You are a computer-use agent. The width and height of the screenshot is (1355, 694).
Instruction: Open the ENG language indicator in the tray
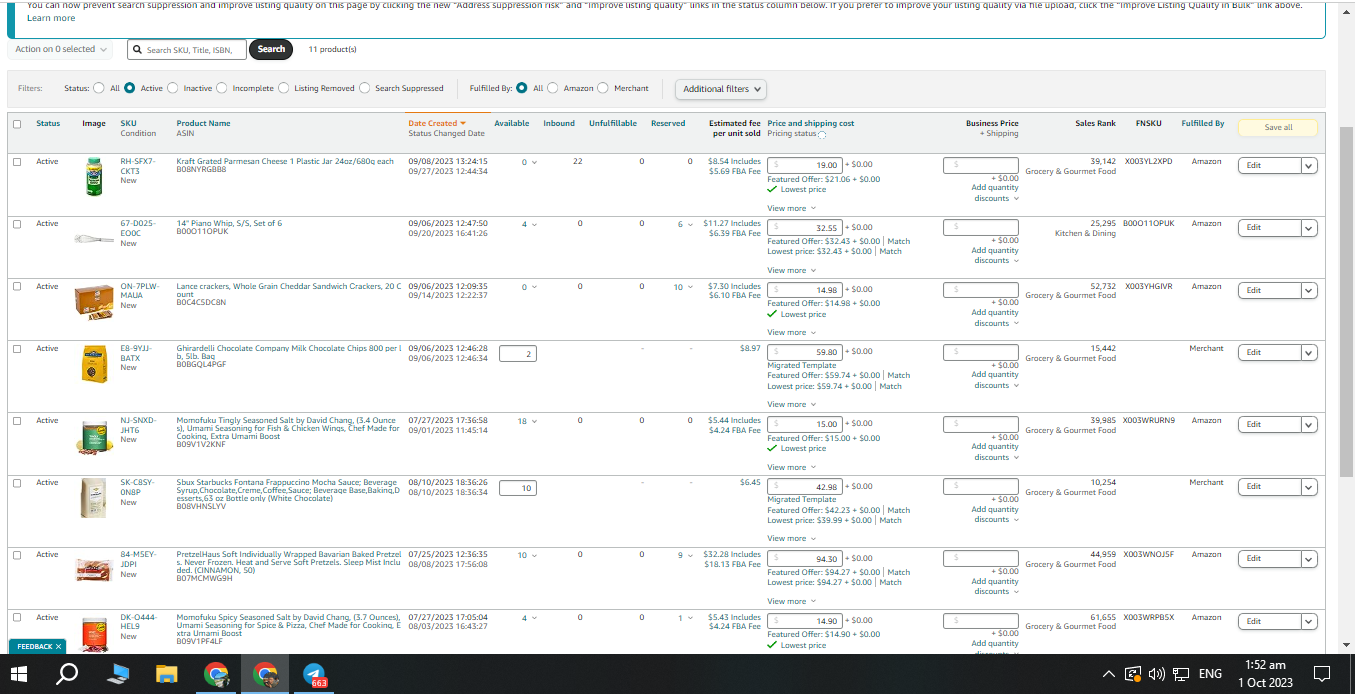coord(1210,674)
